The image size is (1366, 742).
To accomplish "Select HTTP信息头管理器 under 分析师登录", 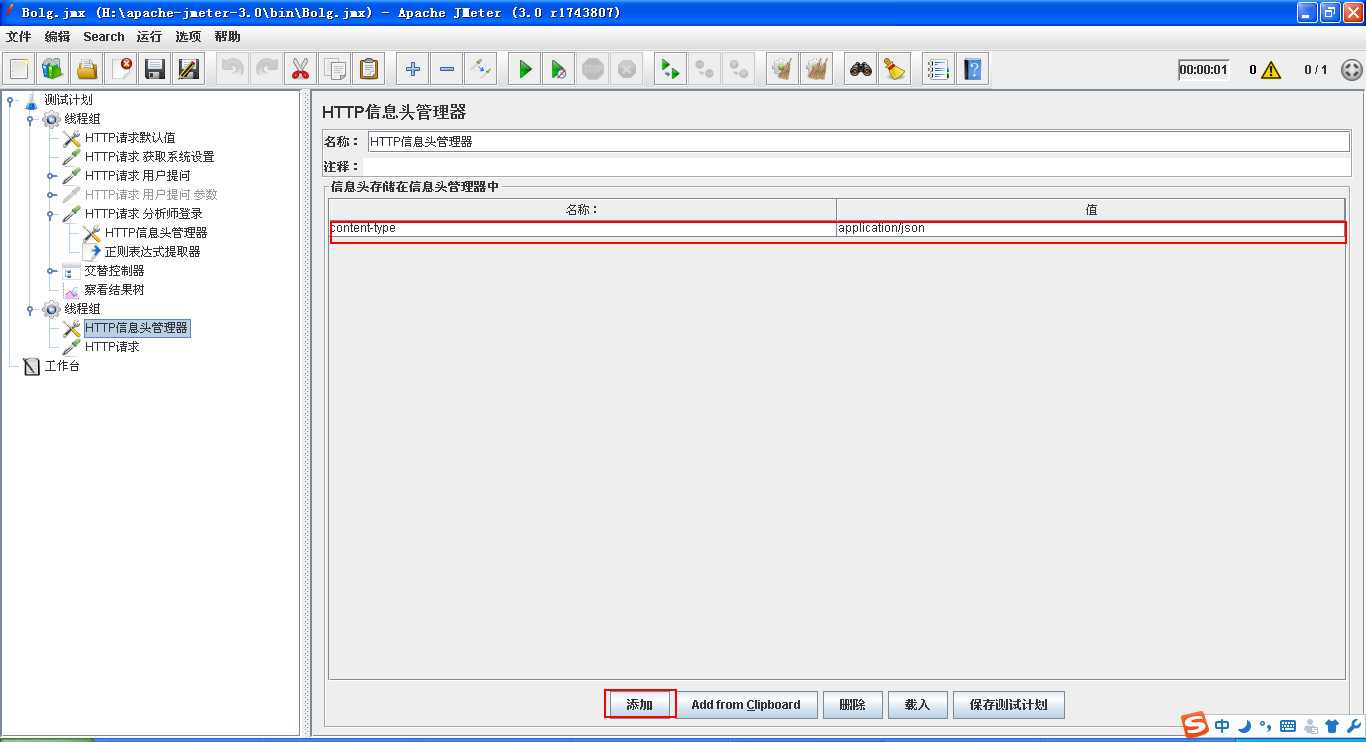I will click(x=156, y=233).
